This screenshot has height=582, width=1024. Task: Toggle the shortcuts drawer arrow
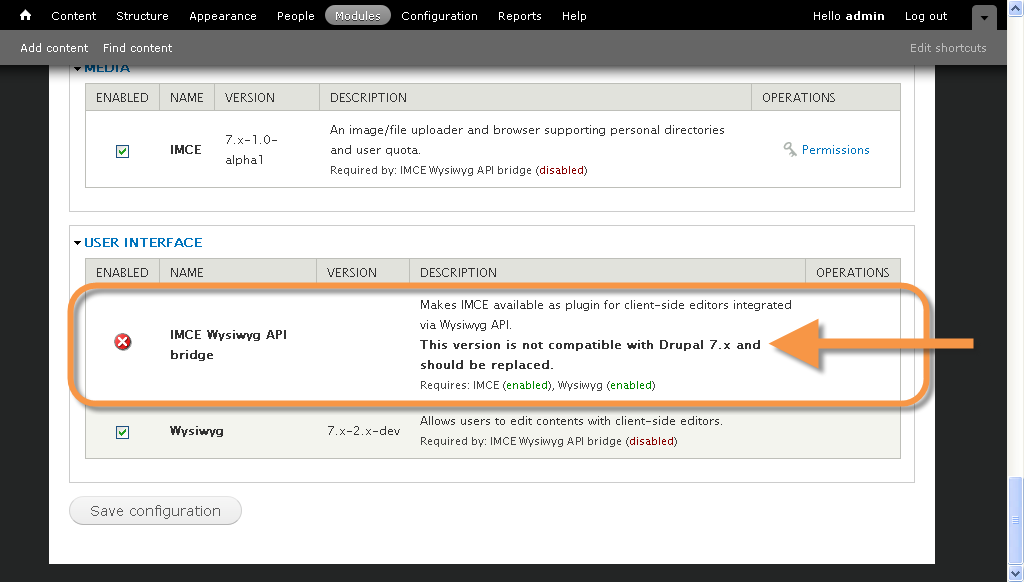point(984,18)
